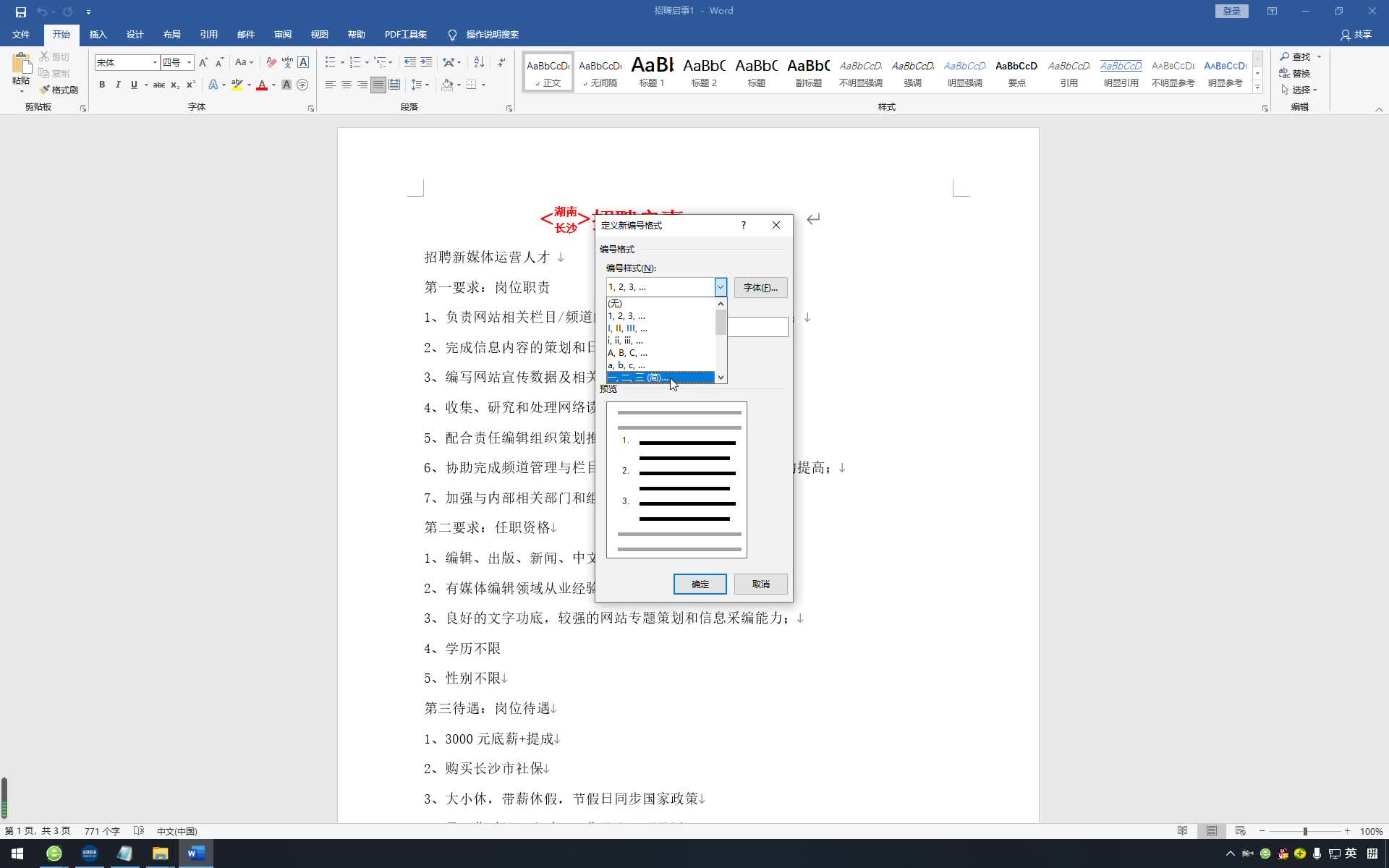1389x868 pixels.
Task: Open the Layout (布局) ribbon tab
Action: pos(171,35)
